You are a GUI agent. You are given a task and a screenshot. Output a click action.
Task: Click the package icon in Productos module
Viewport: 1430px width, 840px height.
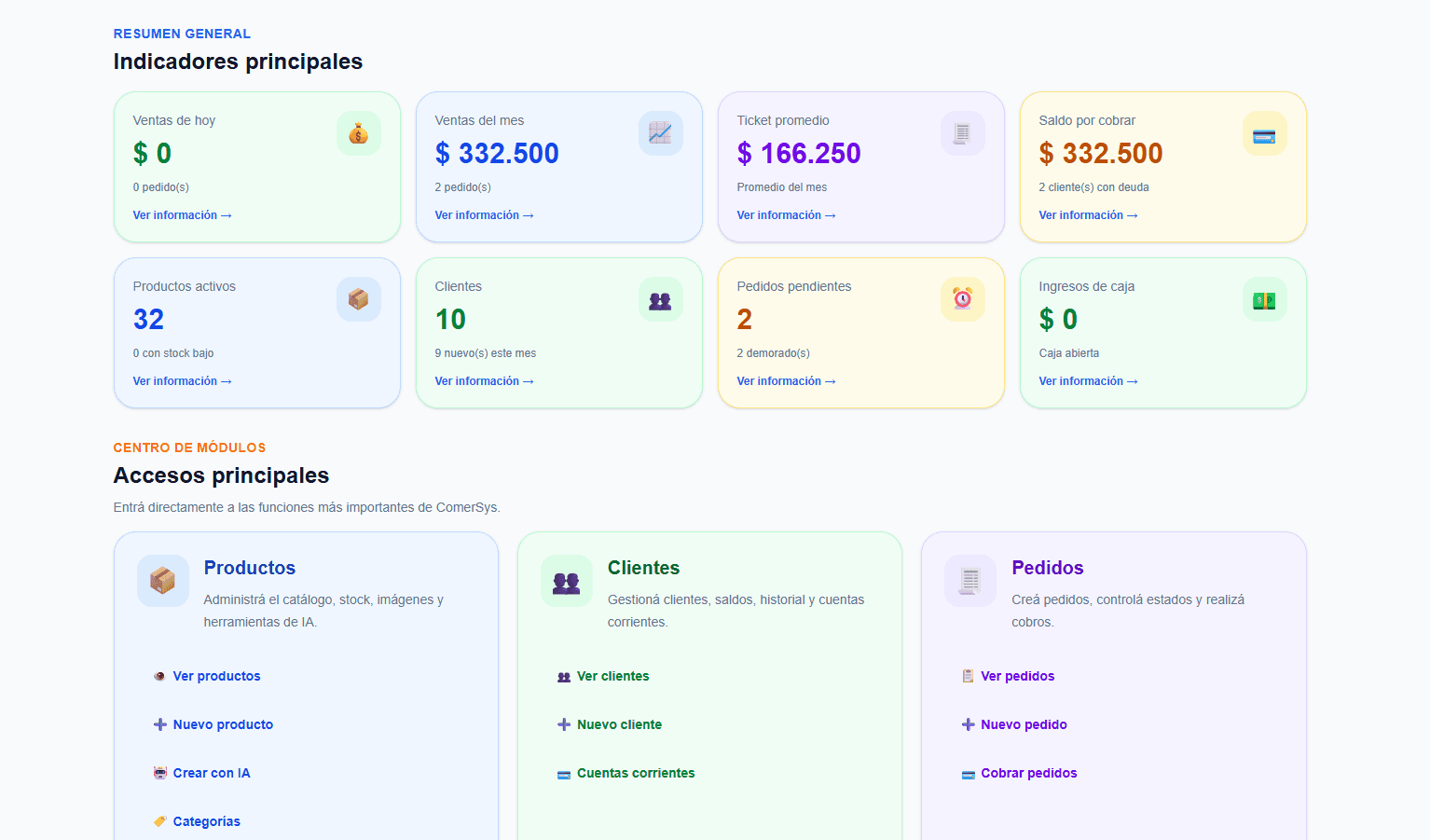(x=163, y=581)
